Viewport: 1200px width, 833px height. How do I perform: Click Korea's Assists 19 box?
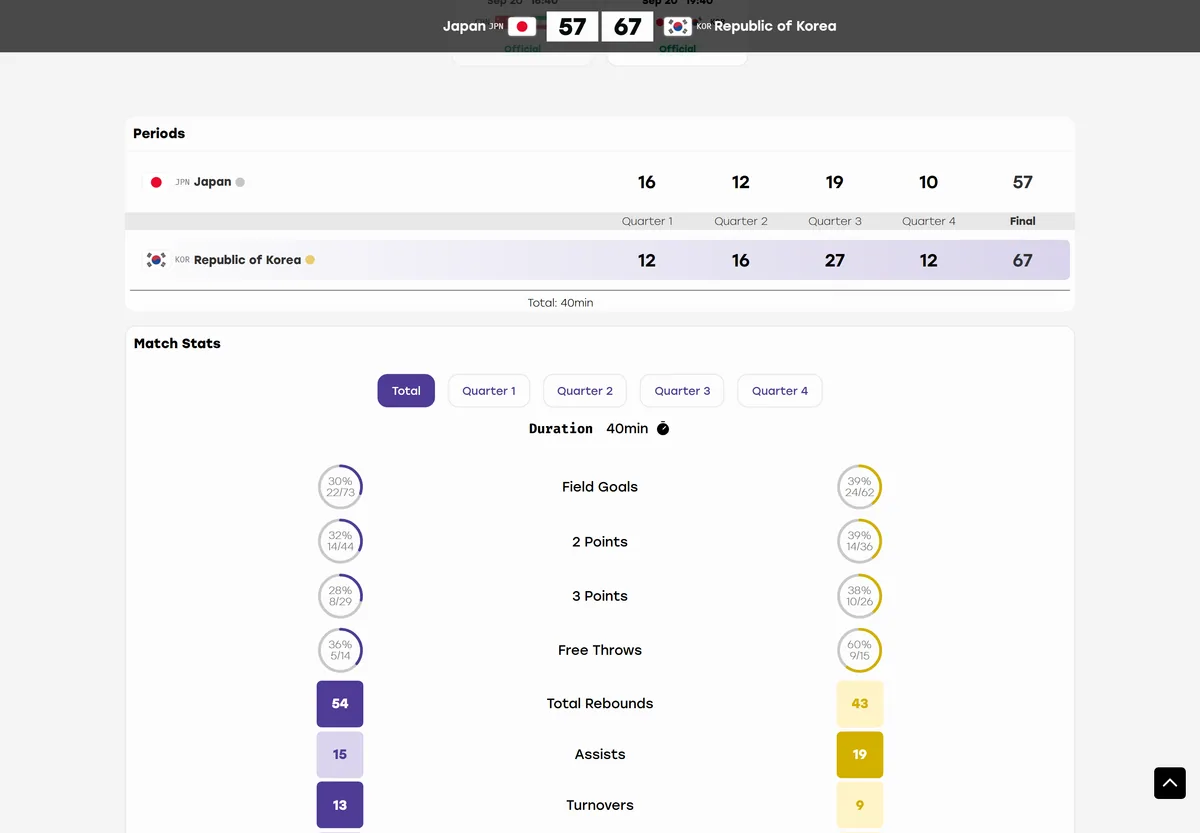click(x=860, y=755)
